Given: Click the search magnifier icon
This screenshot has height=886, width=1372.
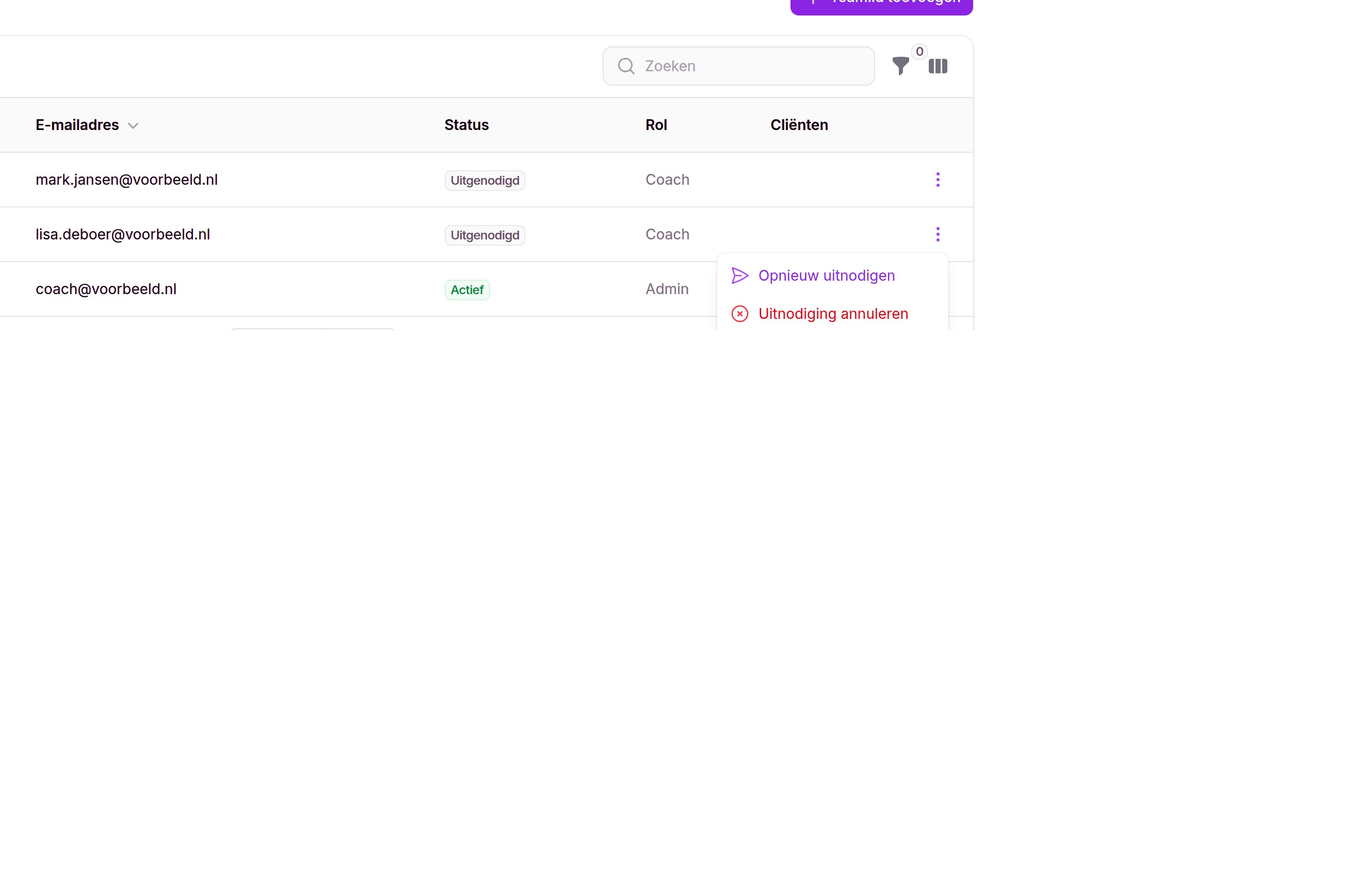Looking at the screenshot, I should coord(626,66).
